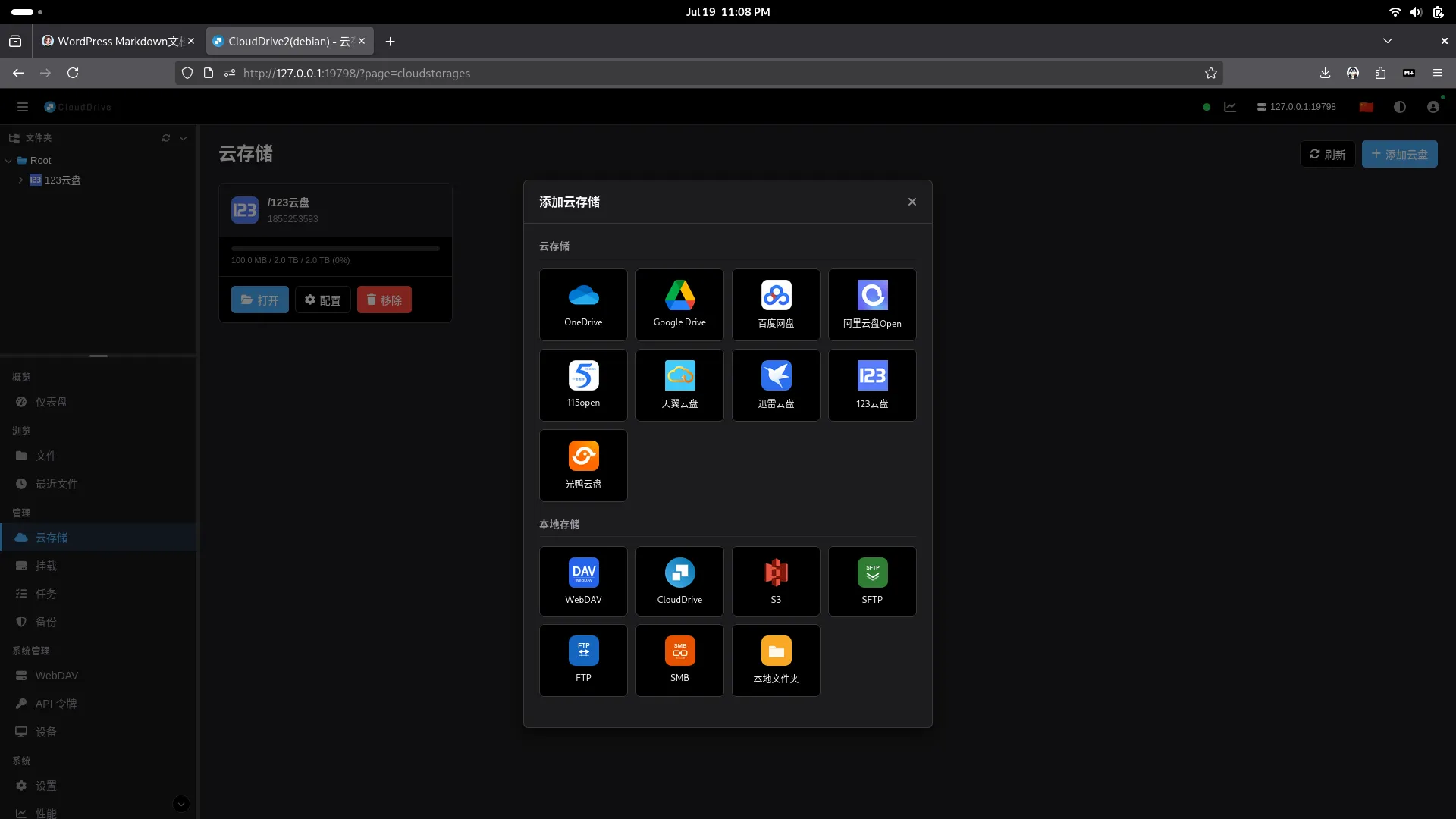Close the CloudDrive2(debian) browser tab
The height and width of the screenshot is (819, 1456).
coord(362,41)
